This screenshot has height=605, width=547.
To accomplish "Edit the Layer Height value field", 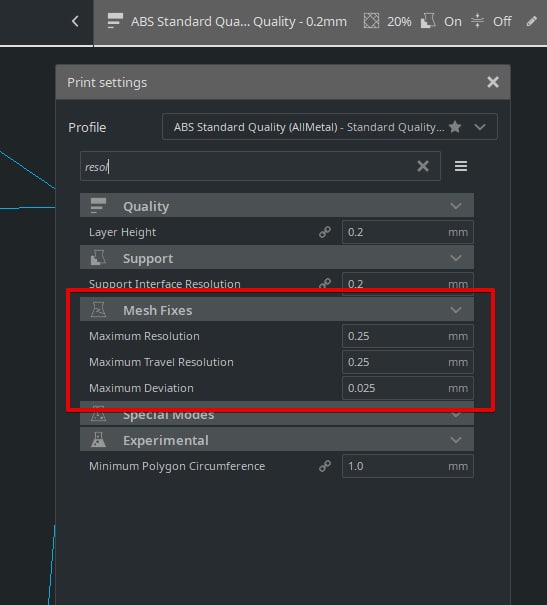I will 407,232.
